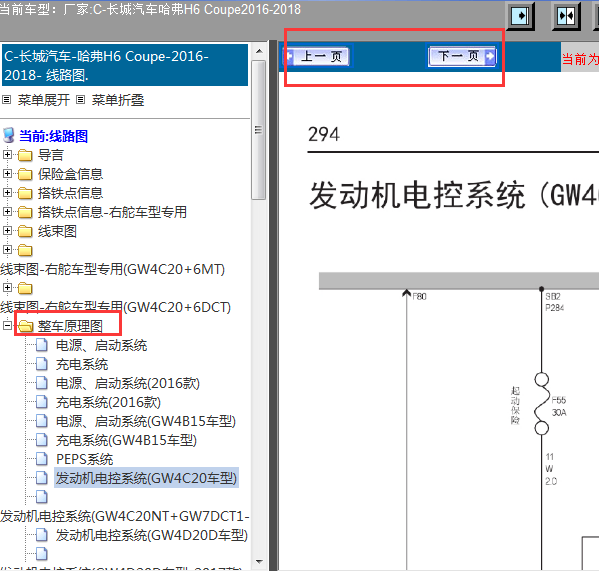Click the 保险盒信息 folder icon

[x=25, y=174]
